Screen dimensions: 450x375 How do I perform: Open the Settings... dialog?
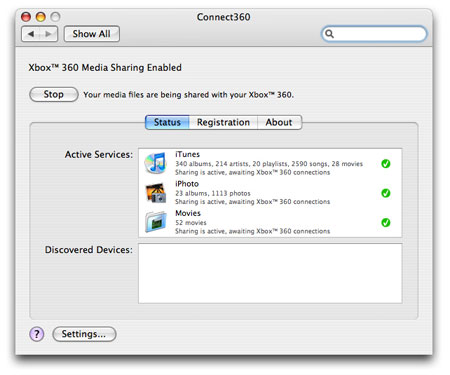pos(84,334)
